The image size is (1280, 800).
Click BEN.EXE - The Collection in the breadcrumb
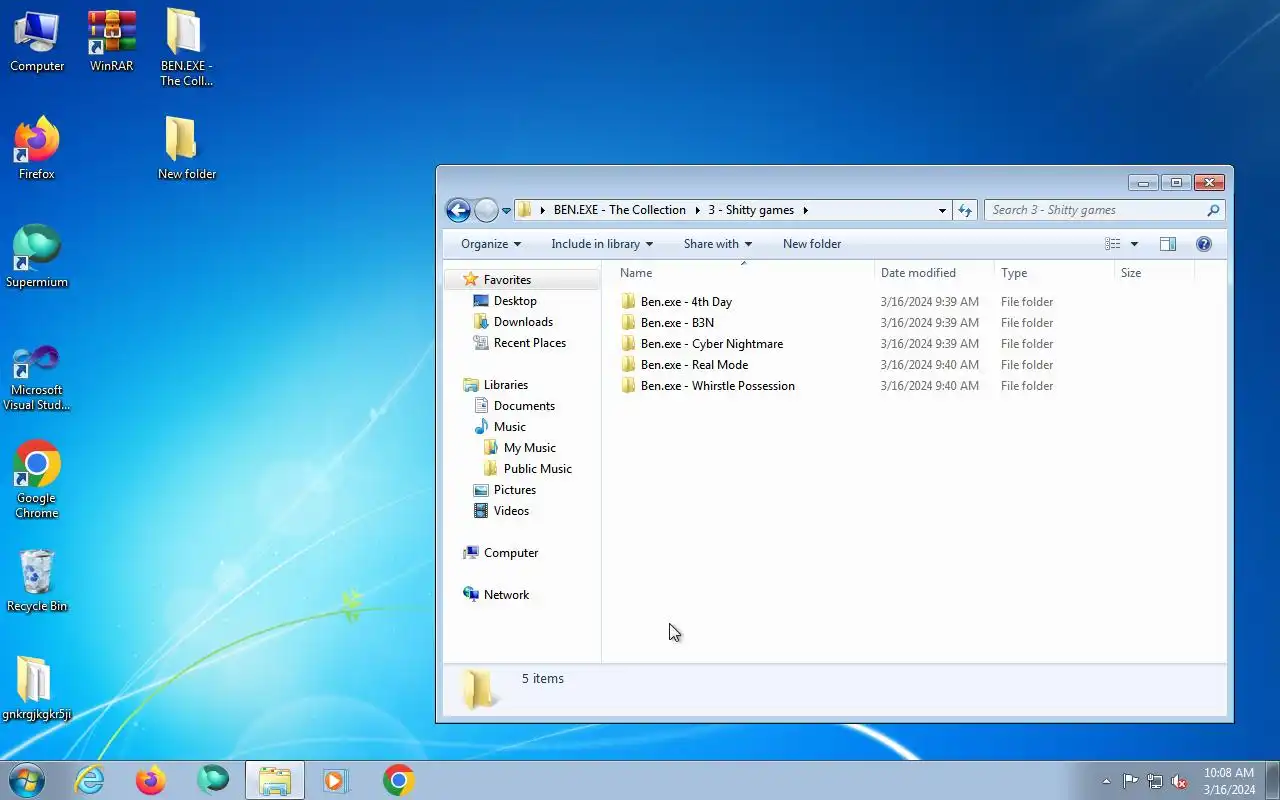(620, 210)
